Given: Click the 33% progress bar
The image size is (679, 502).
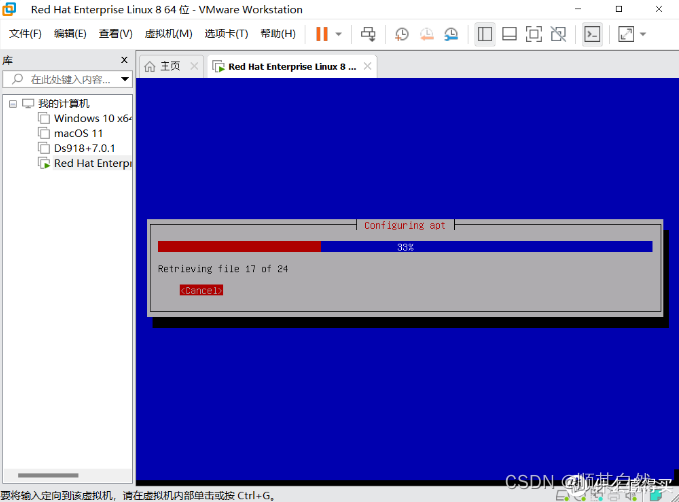Looking at the screenshot, I should coord(405,246).
